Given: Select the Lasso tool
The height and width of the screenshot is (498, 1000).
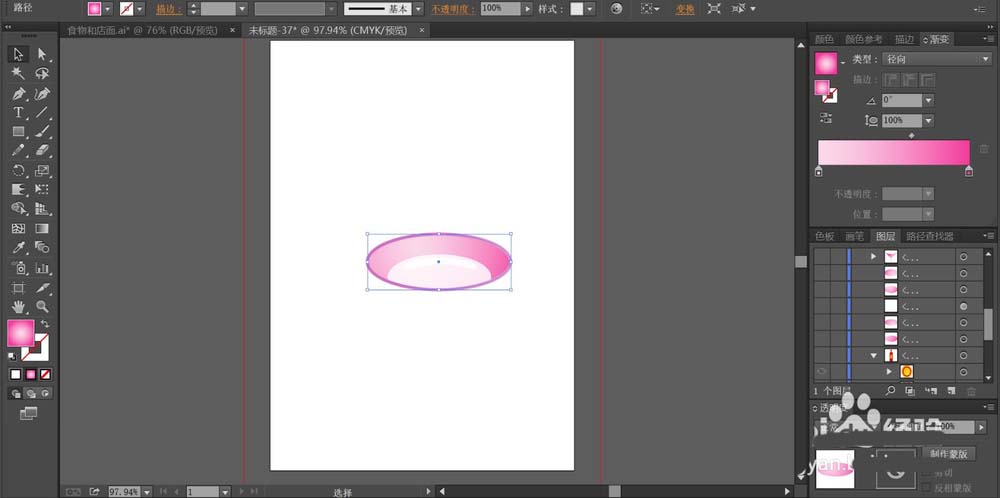Looking at the screenshot, I should point(42,73).
